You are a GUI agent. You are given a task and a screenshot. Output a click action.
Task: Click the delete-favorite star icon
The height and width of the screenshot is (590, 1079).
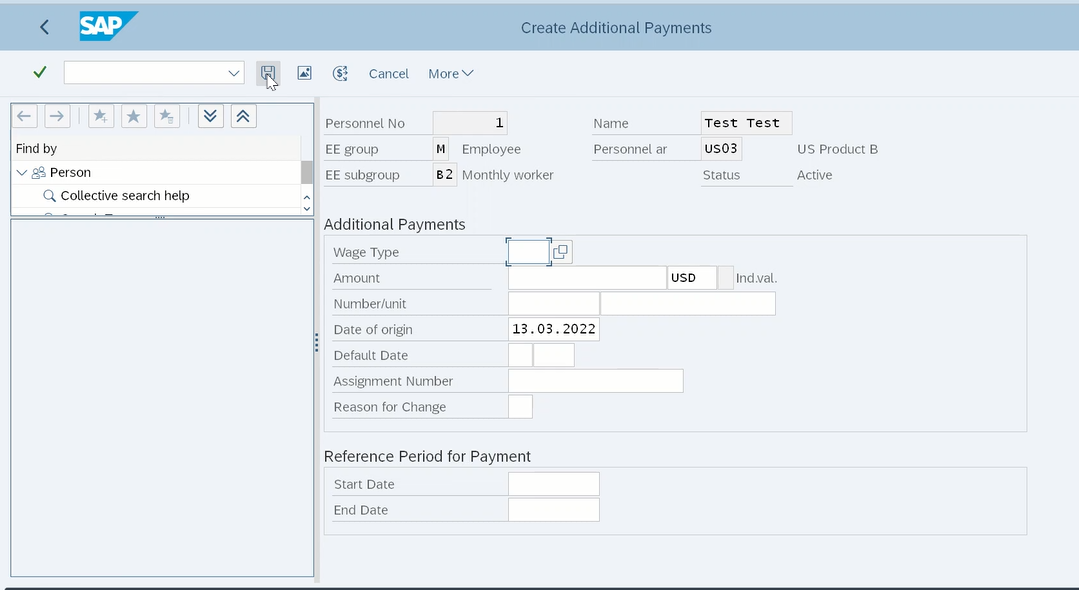click(x=166, y=116)
